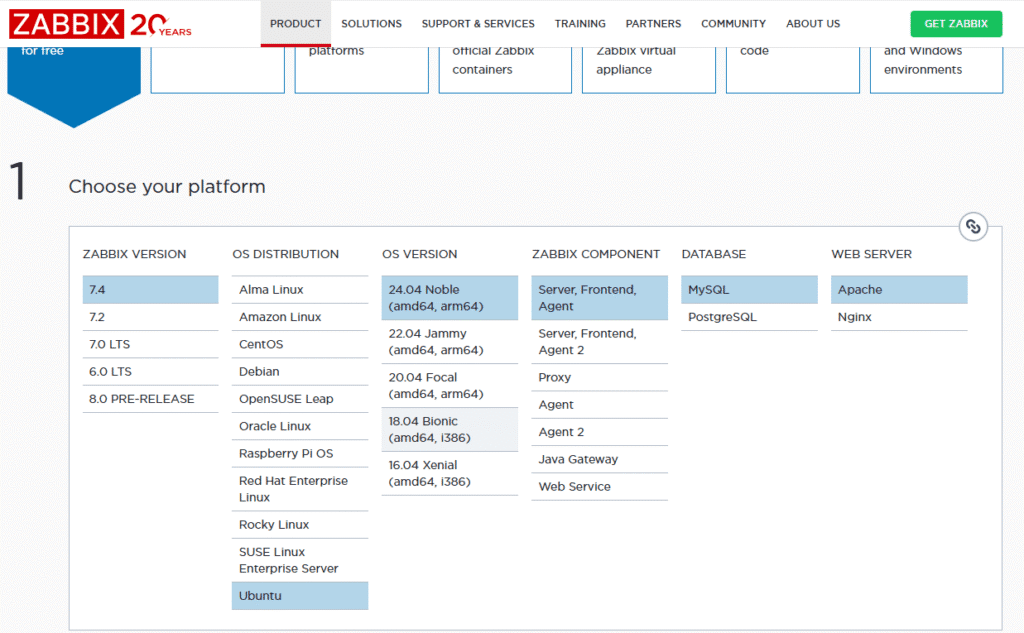Open the Solutions menu
Screen dimensions: 1024x633
[371, 24]
